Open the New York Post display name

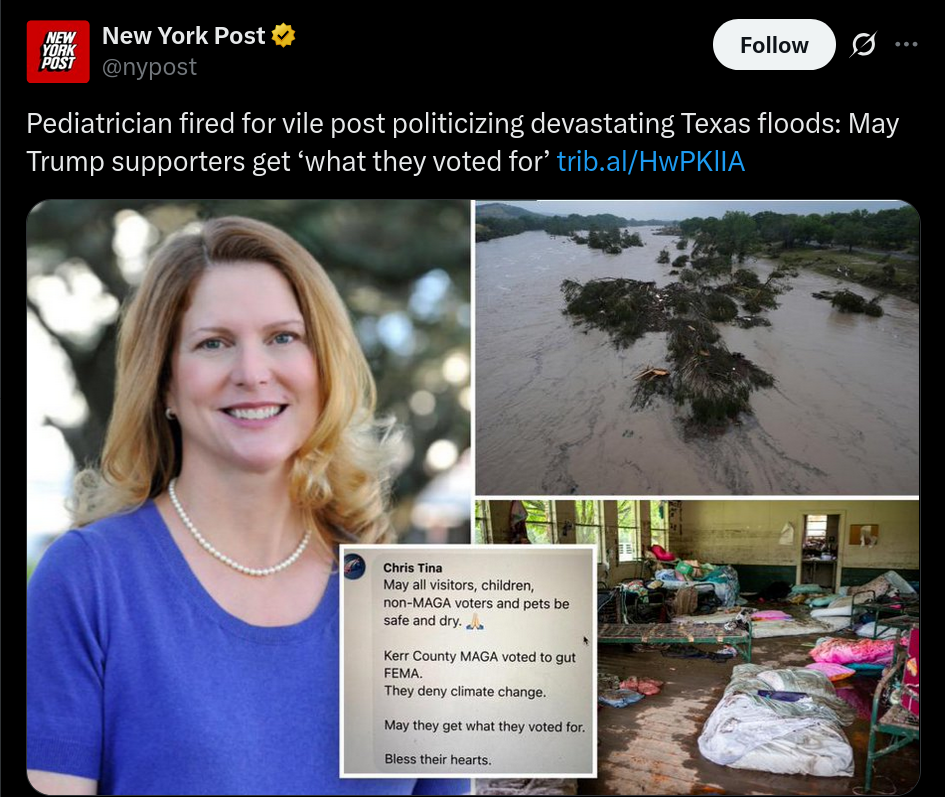coord(183,36)
